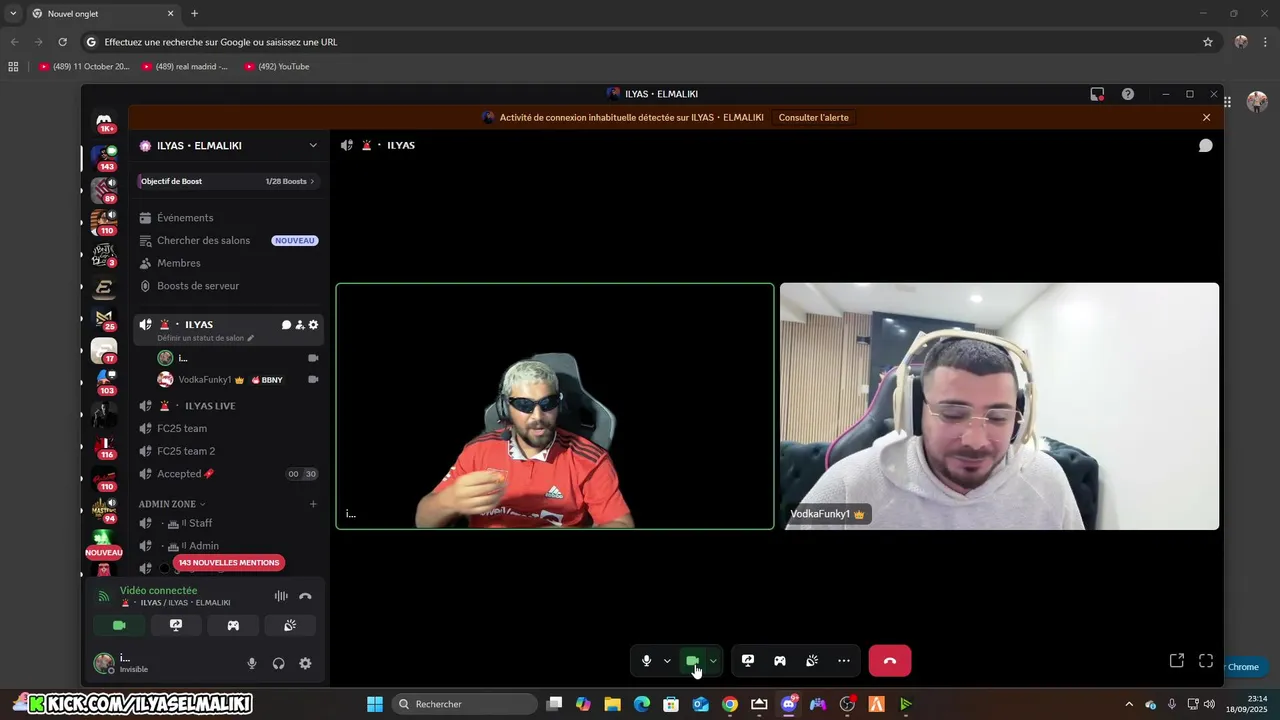Add channel to ADMIN ZONE category

pos(313,504)
